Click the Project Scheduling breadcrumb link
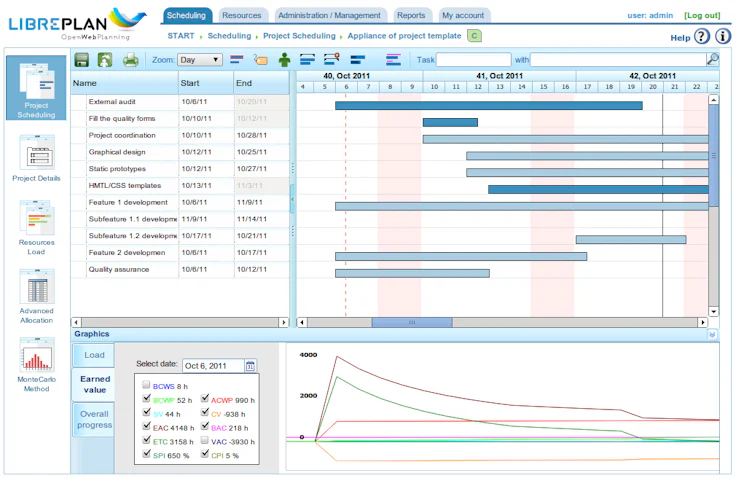Viewport: 736px width, 478px height. tap(299, 36)
